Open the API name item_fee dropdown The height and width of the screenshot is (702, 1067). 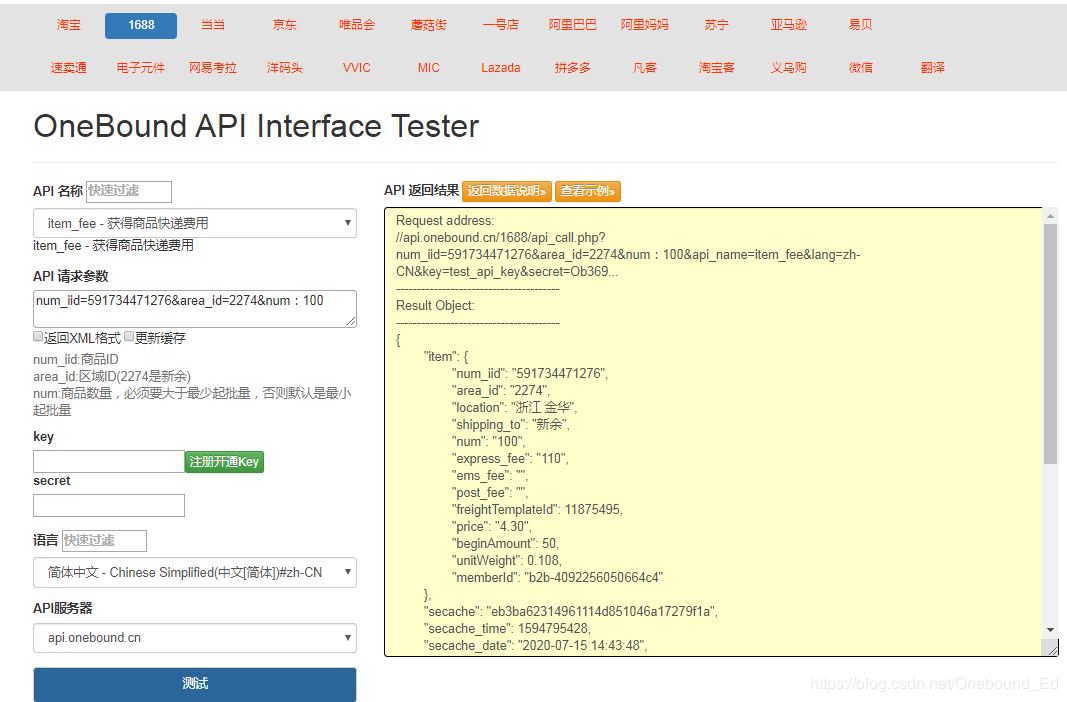[195, 223]
